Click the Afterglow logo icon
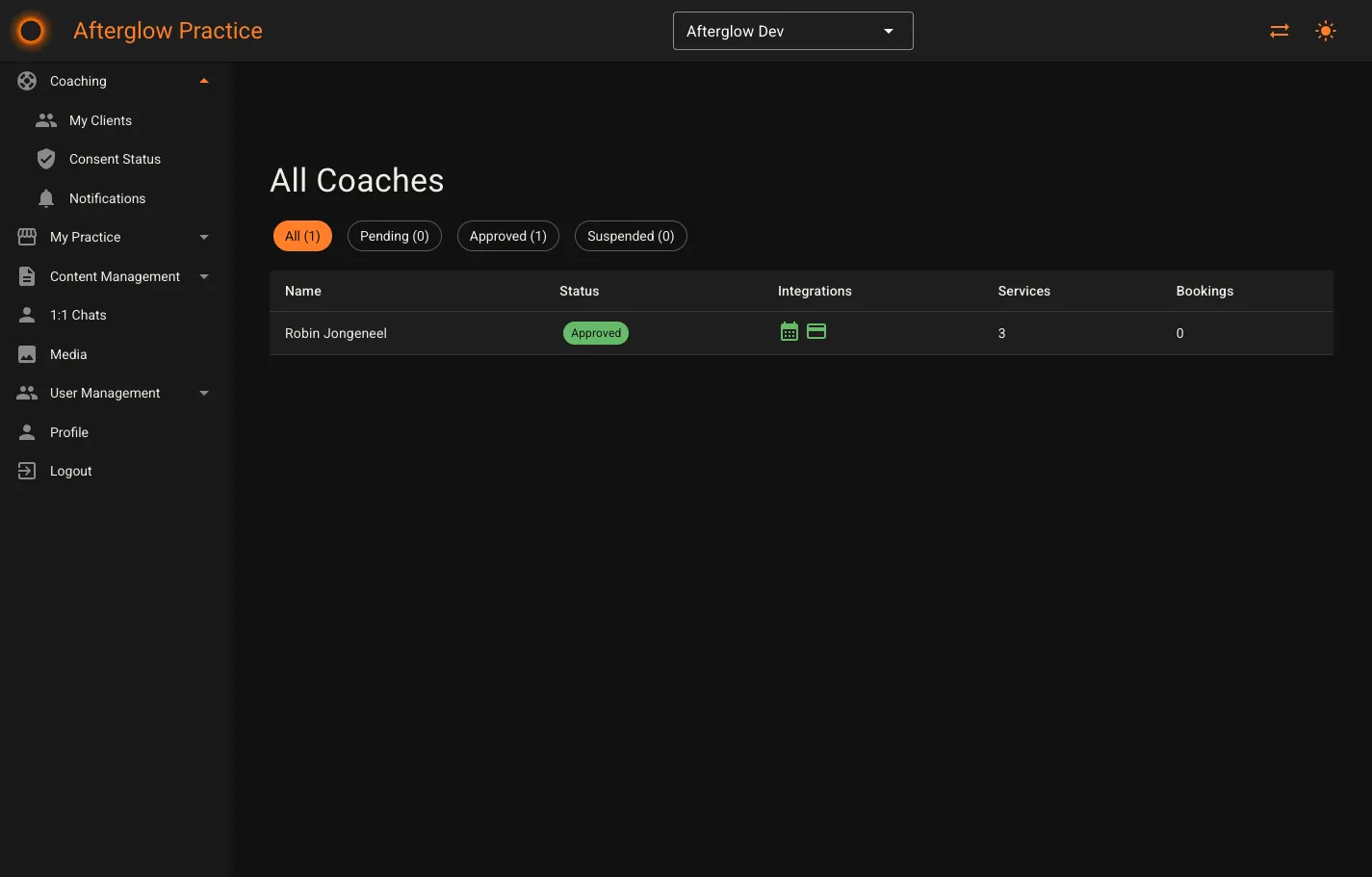This screenshot has height=877, width=1372. pyautogui.click(x=30, y=30)
